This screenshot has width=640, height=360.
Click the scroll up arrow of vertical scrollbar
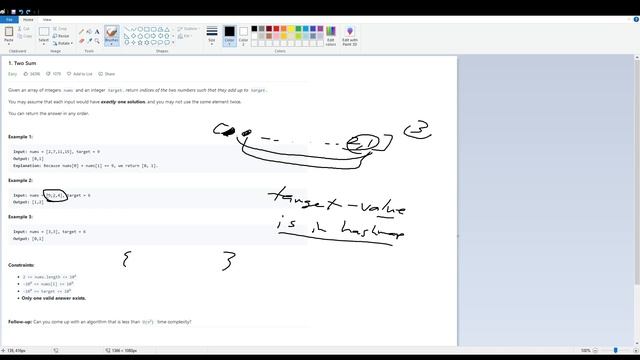pyautogui.click(x=636, y=58)
